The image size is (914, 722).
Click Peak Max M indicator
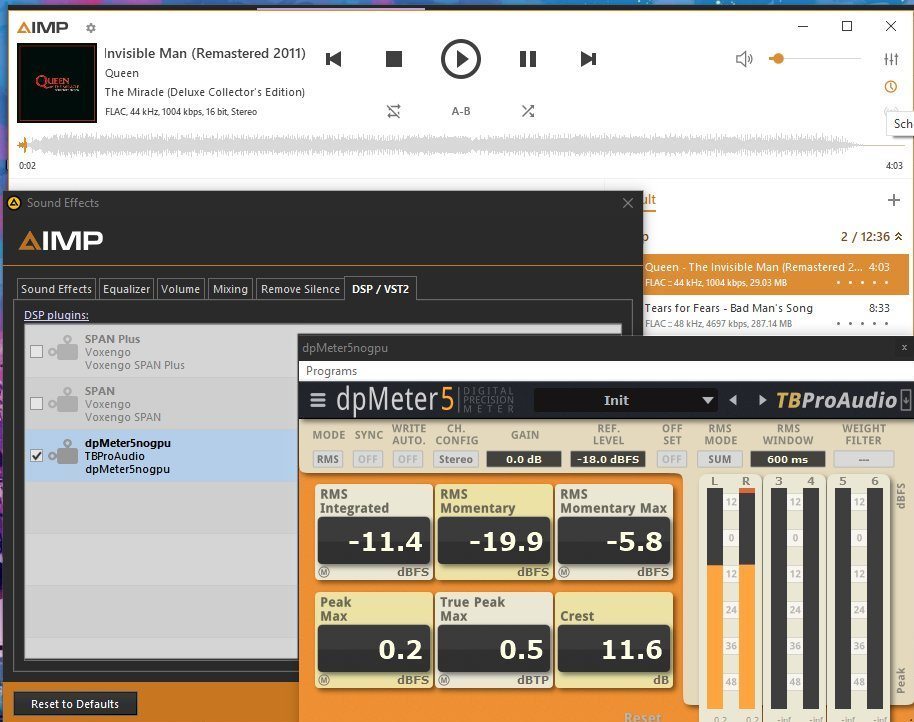(x=324, y=680)
